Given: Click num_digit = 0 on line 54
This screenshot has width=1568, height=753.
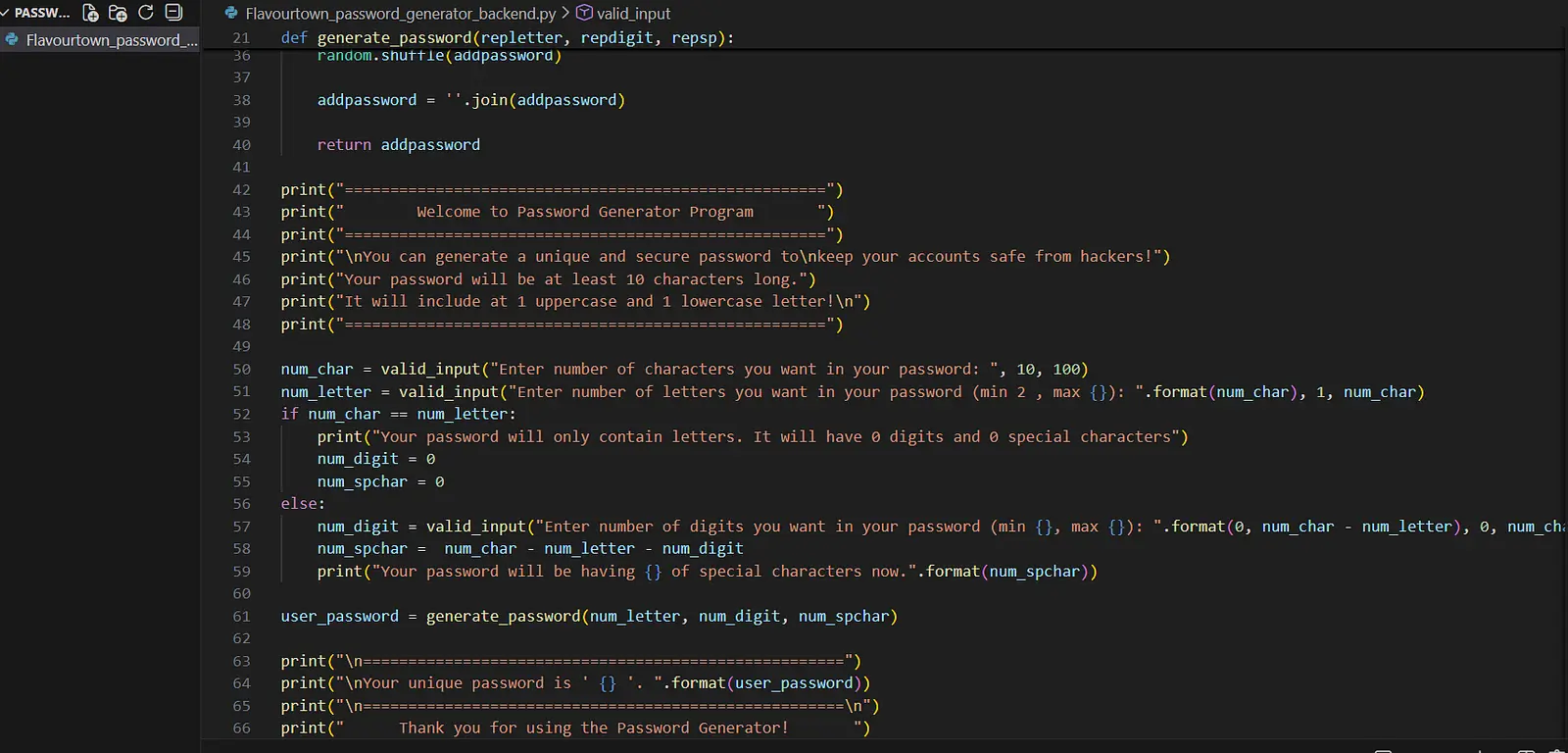Looking at the screenshot, I should [375, 459].
